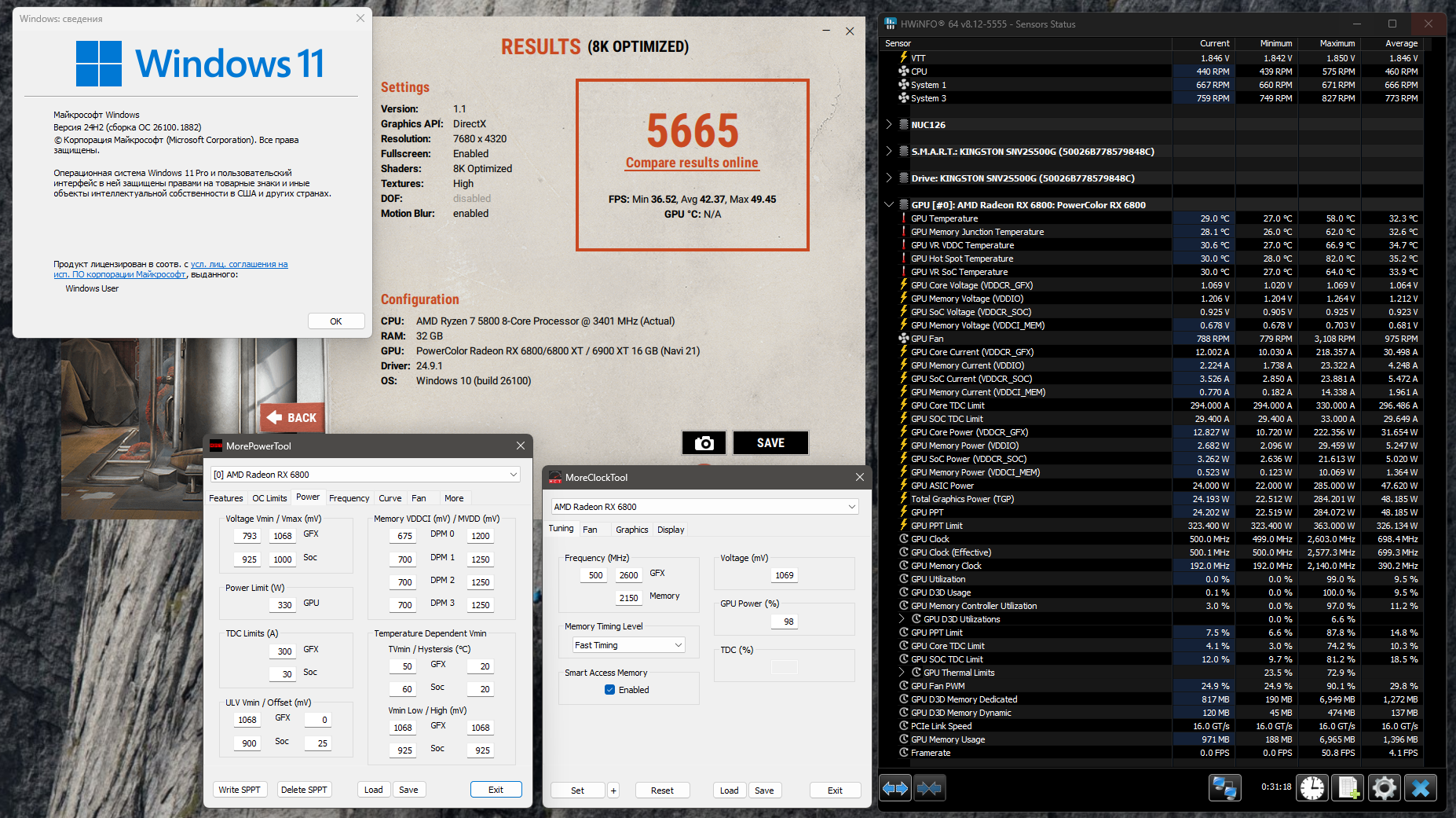Click the MorePowerTool title bar logo
This screenshot has height=818, width=1456.
[216, 446]
